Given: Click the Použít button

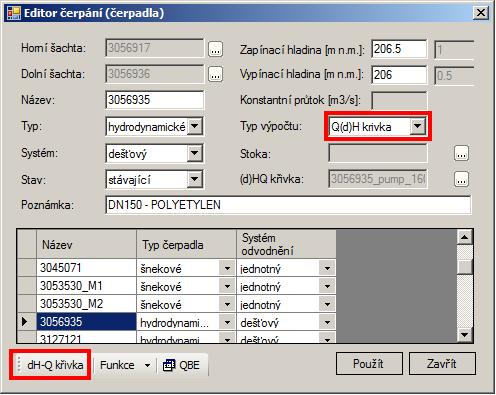Looking at the screenshot, I should pos(369,364).
